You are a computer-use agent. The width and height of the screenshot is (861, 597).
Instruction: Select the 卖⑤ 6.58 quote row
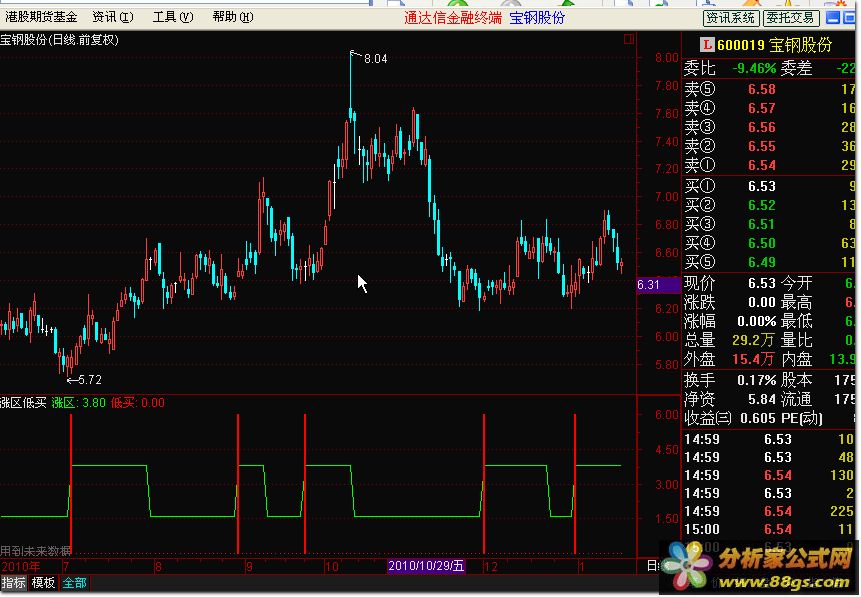coord(769,89)
